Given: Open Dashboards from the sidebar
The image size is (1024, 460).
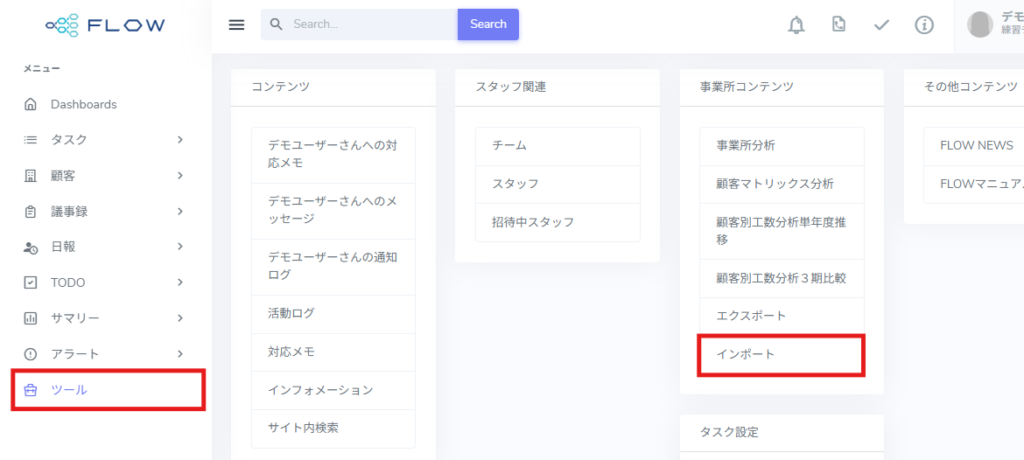Looking at the screenshot, I should [x=83, y=104].
